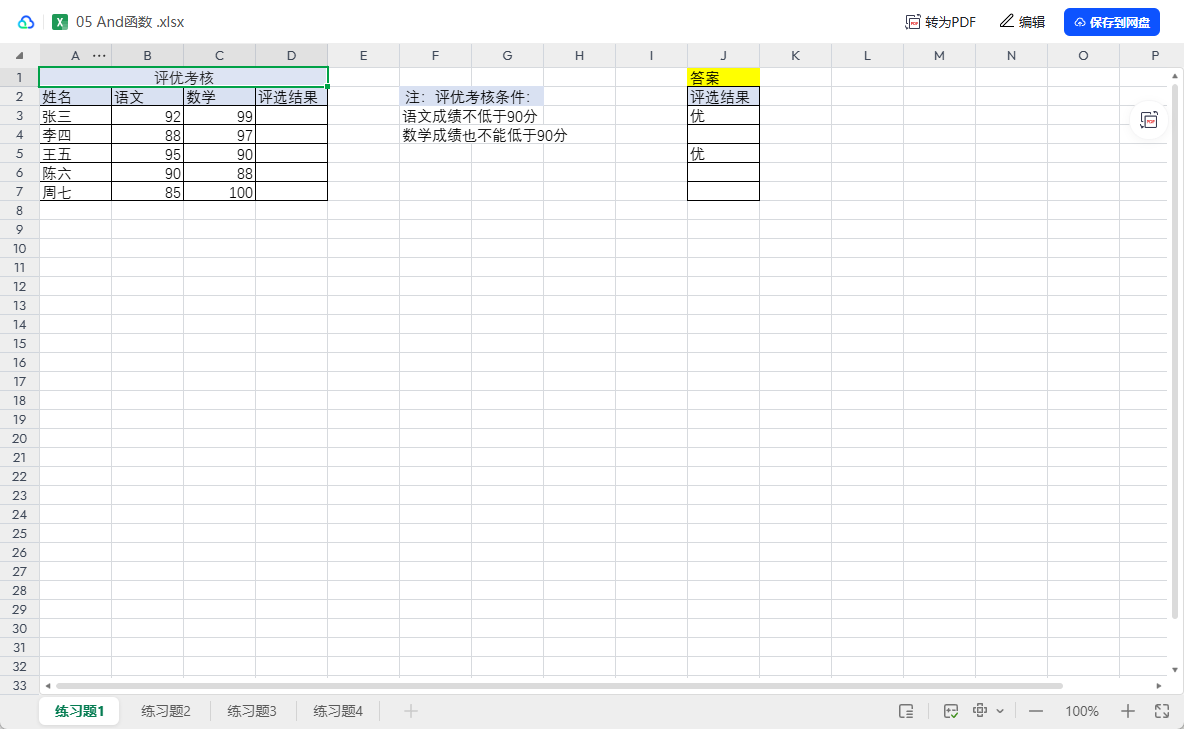Click the 转为PDF button

pyautogui.click(x=938, y=21)
